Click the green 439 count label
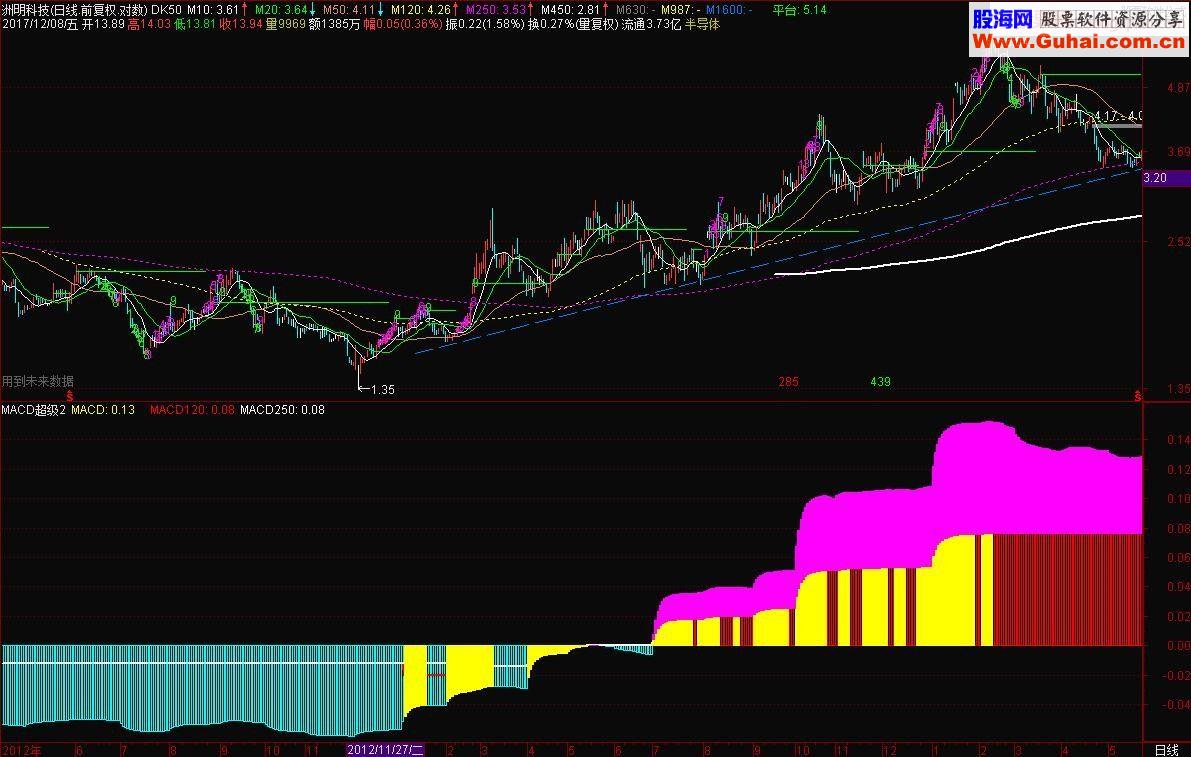This screenshot has width=1191, height=757. click(x=880, y=382)
